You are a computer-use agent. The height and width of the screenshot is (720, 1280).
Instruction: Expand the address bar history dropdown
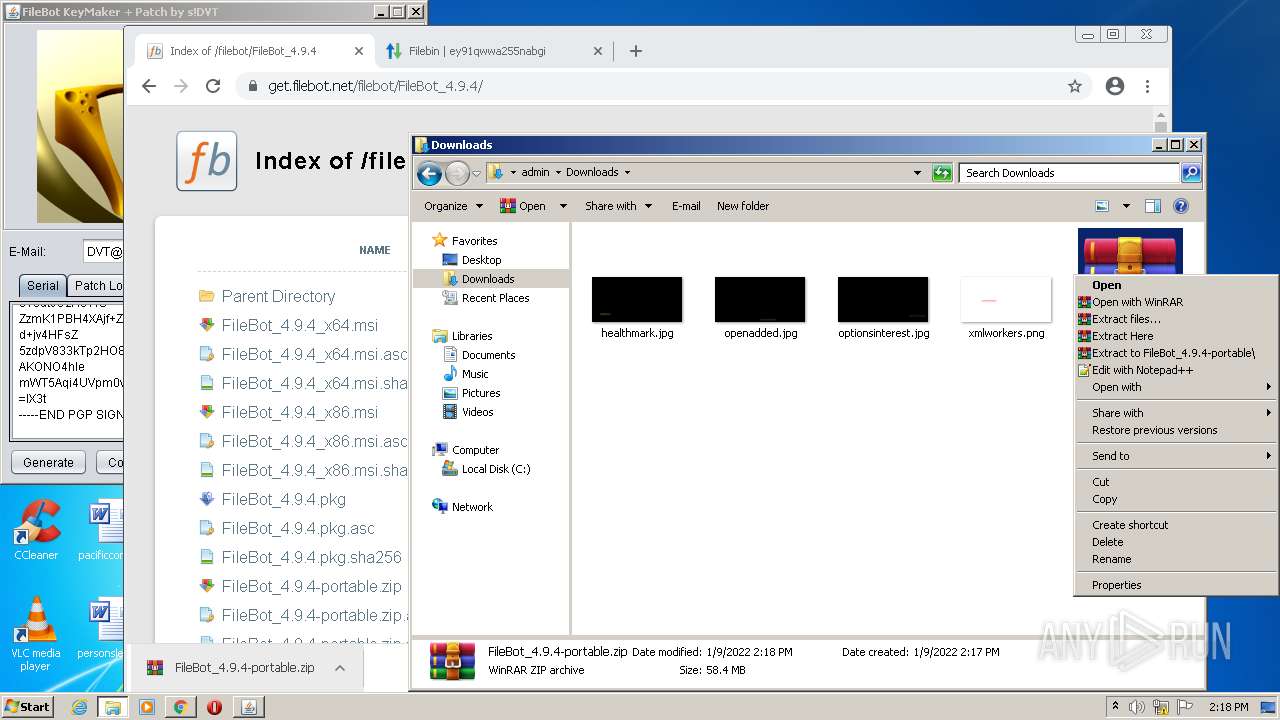pos(917,173)
